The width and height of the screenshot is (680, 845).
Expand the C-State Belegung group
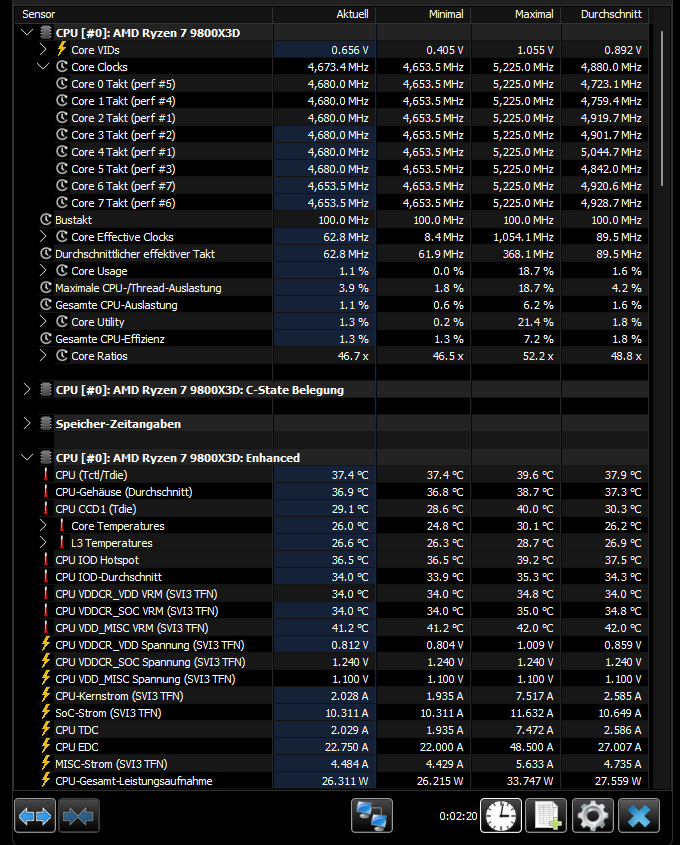point(27,389)
